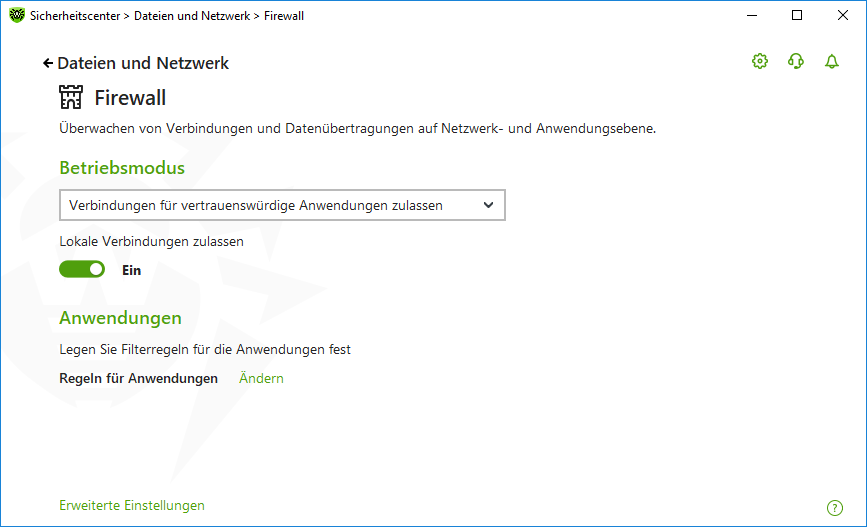Click the support headset icon
867x527 pixels.
796,61
